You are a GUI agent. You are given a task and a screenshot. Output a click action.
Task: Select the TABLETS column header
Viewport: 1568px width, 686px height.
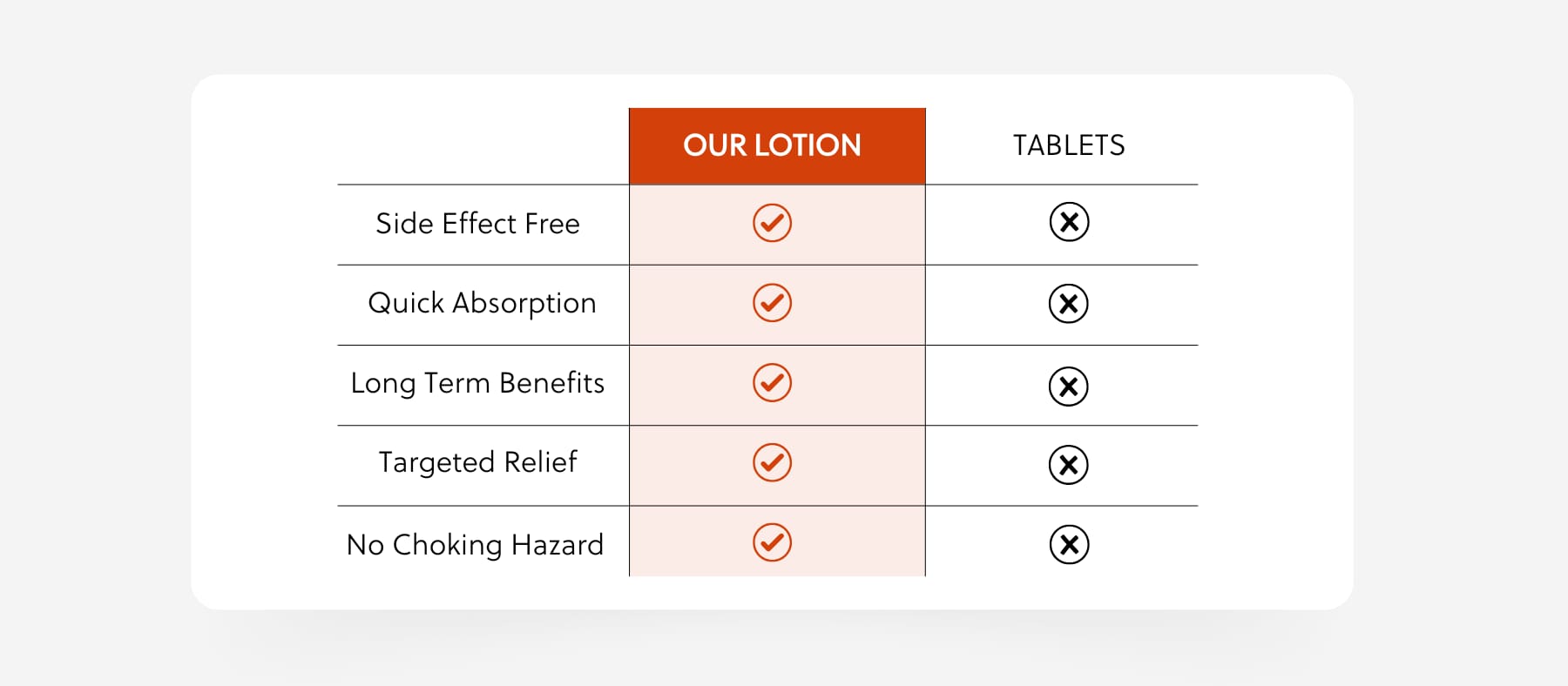coord(1069,145)
